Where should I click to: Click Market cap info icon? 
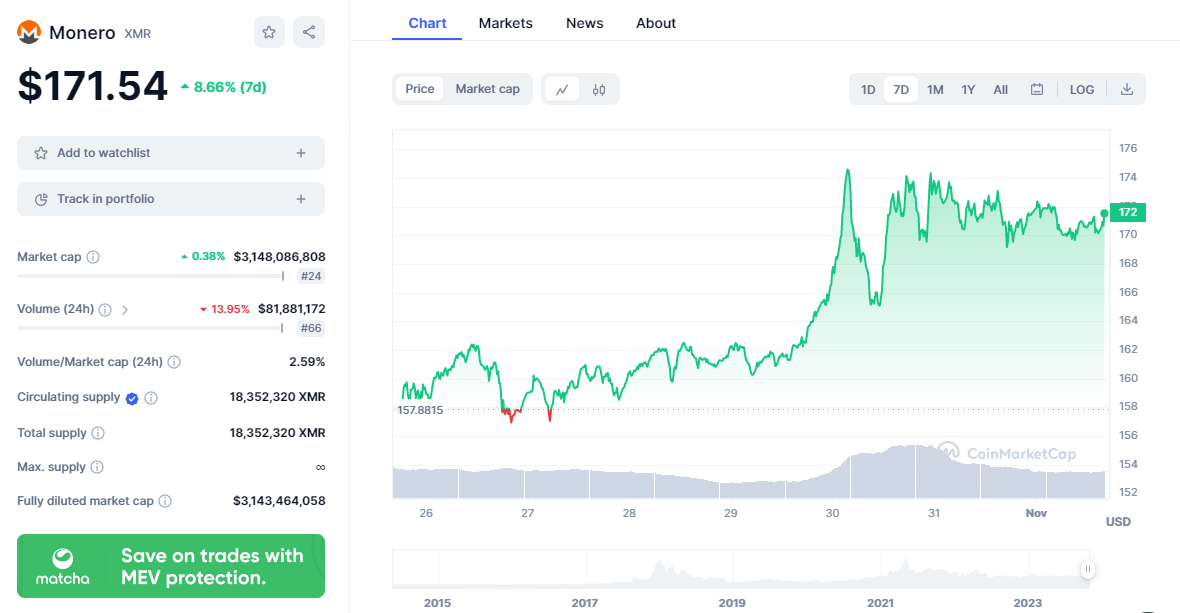click(x=93, y=257)
